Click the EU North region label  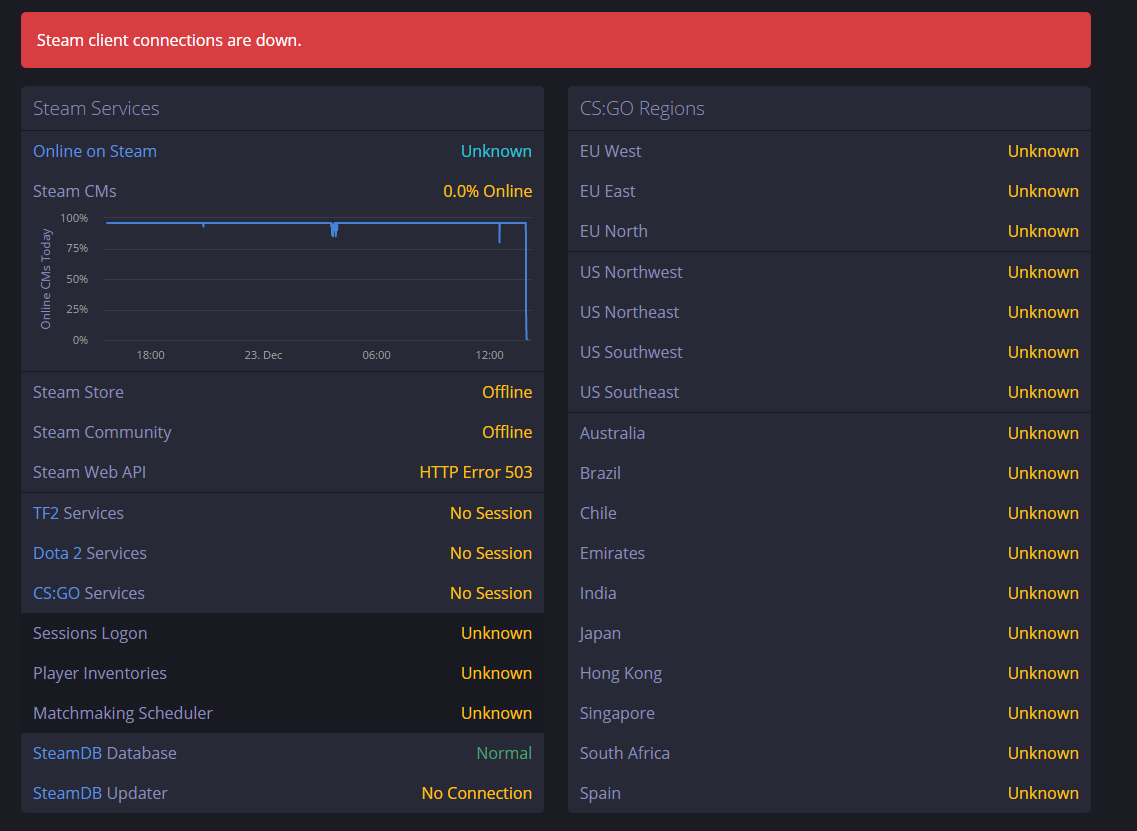613,231
